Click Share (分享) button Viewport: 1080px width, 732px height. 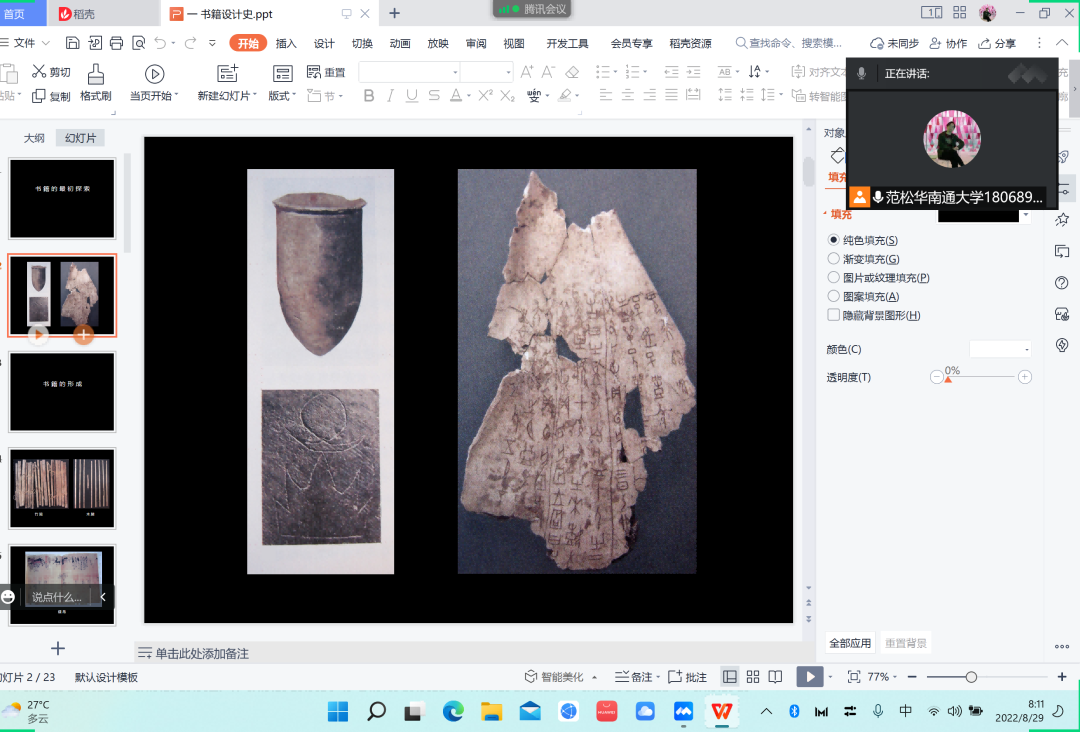997,43
